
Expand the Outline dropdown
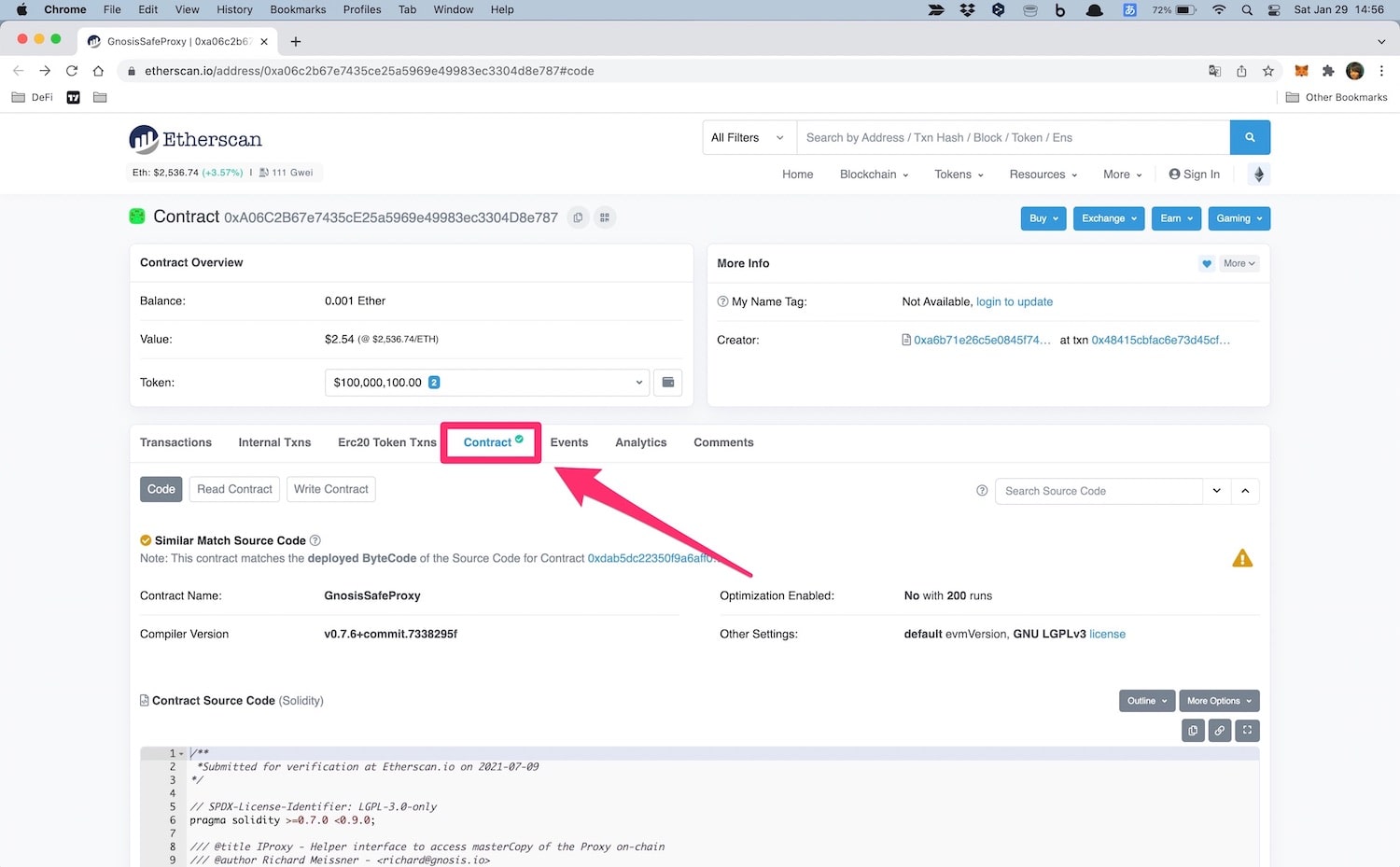coord(1147,701)
